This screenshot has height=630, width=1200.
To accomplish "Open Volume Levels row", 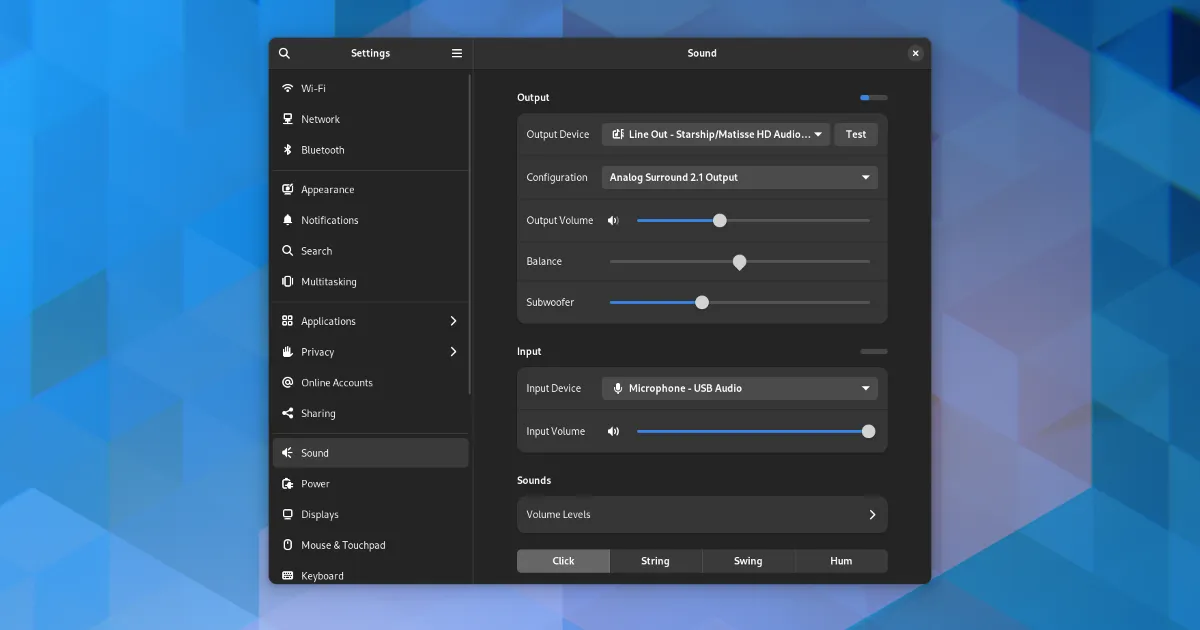I will coord(701,515).
